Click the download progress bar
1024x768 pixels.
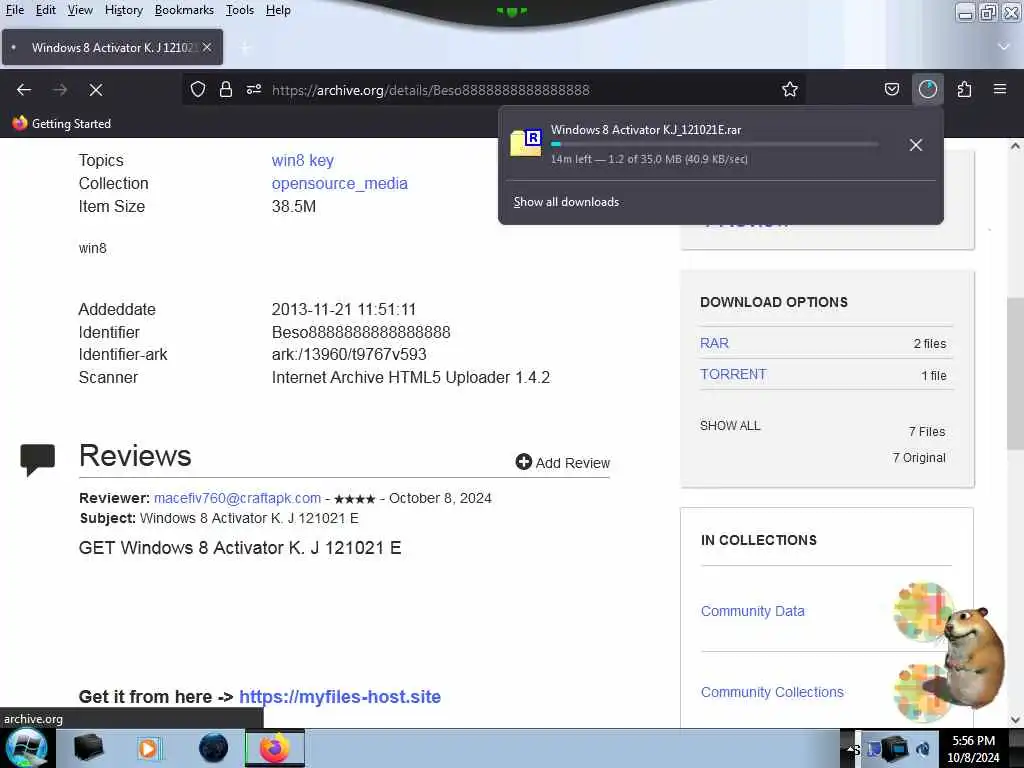714,144
